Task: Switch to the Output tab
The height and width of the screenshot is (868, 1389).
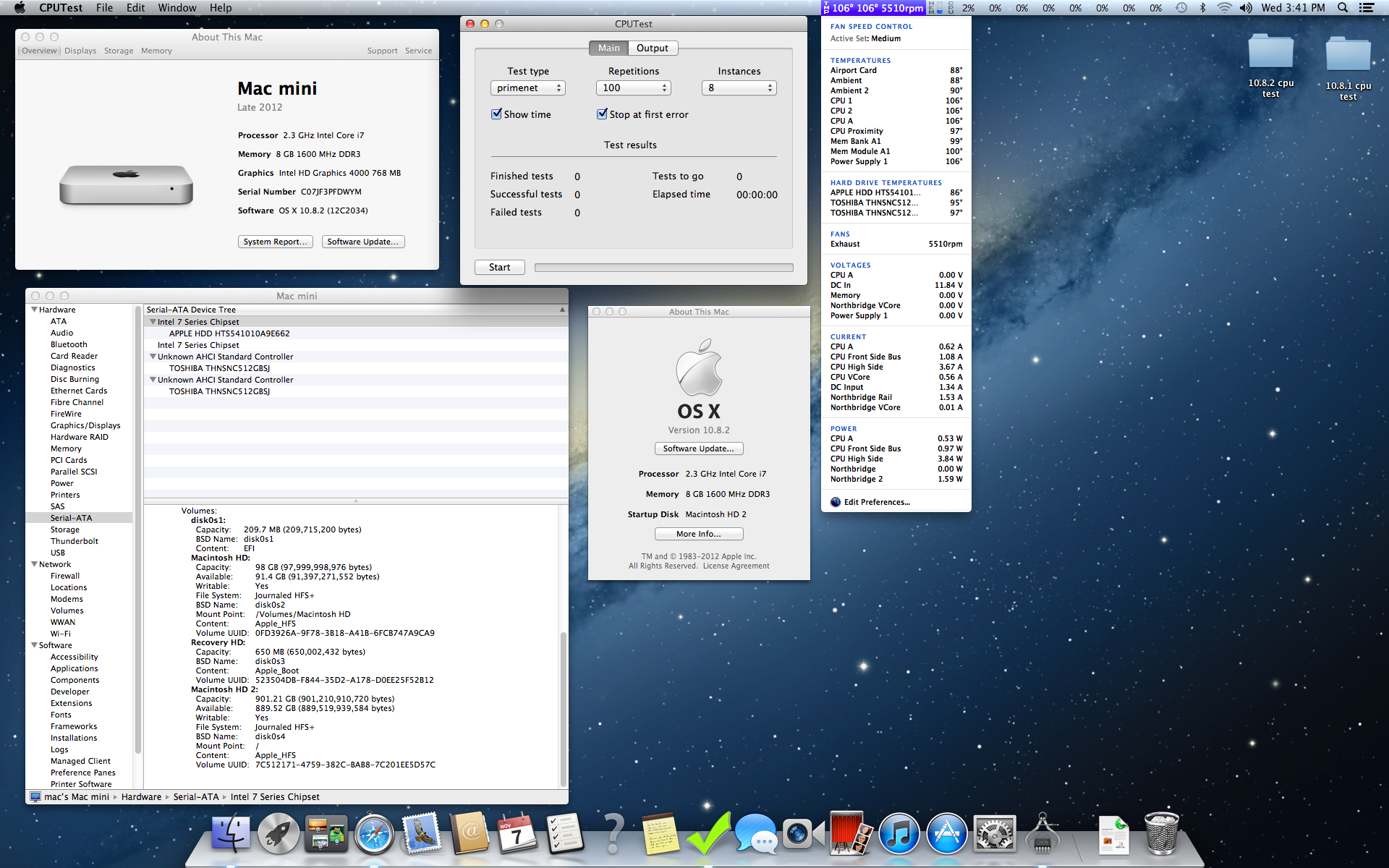Action: 652,48
